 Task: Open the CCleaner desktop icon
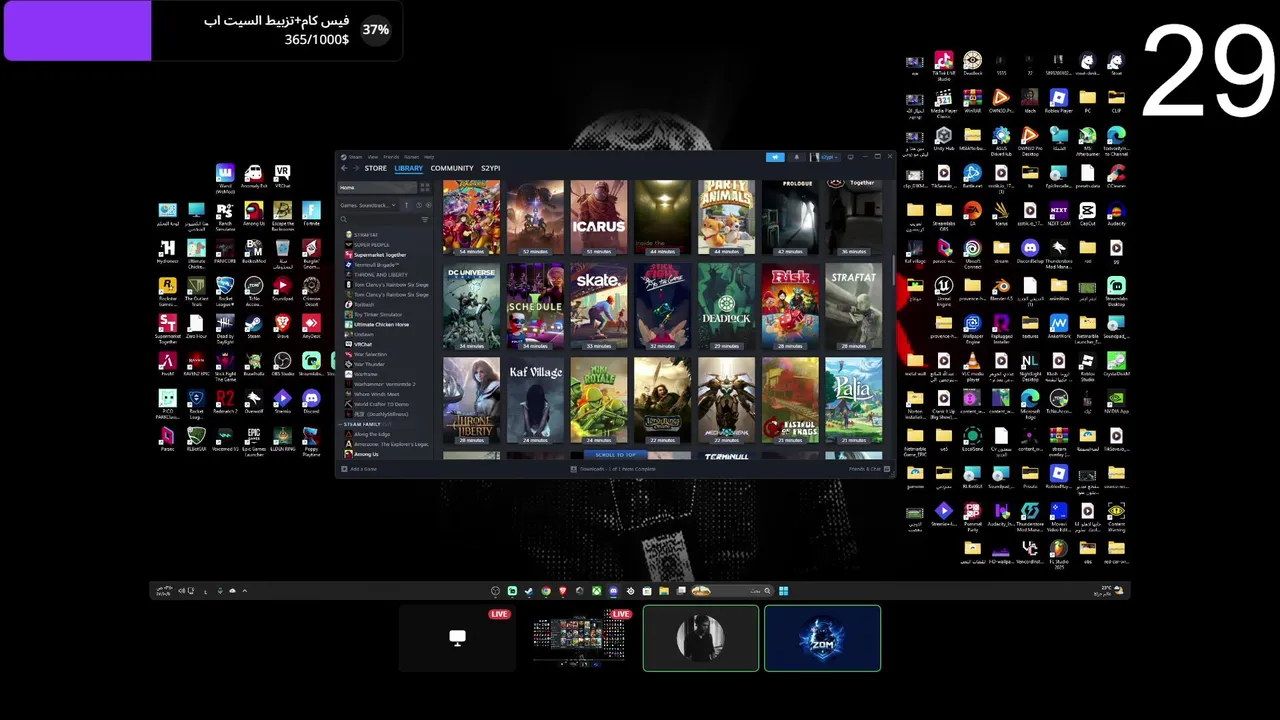coord(1116,177)
